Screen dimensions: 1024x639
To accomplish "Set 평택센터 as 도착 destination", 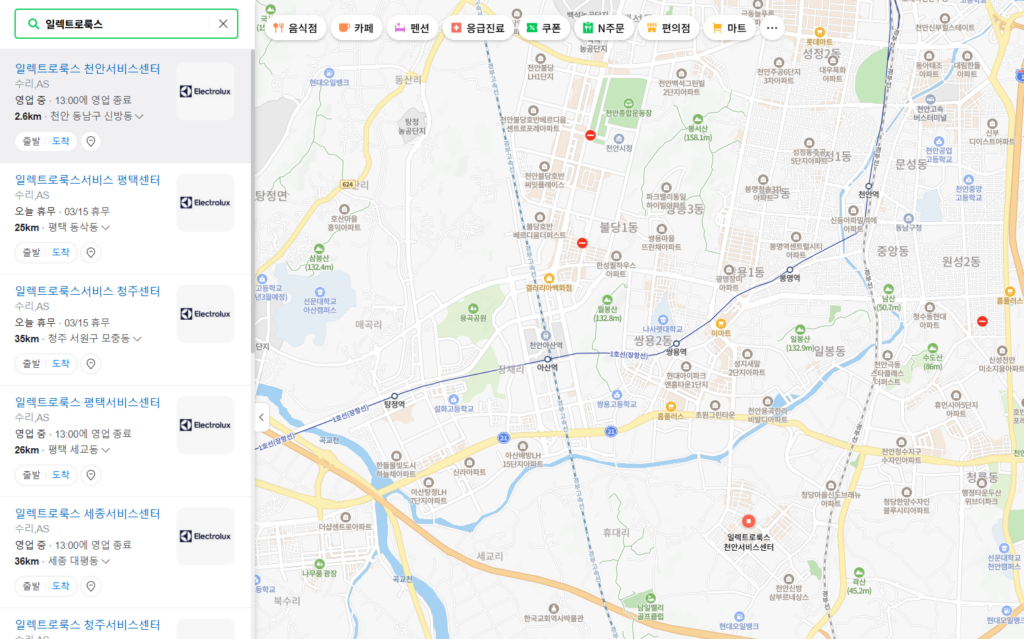I will pos(61,252).
